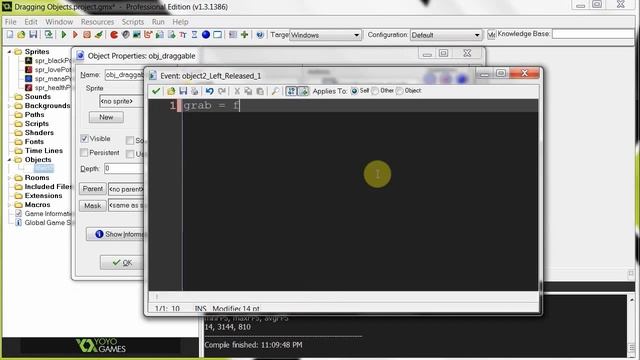Create a room using rectangle icon

218,35
